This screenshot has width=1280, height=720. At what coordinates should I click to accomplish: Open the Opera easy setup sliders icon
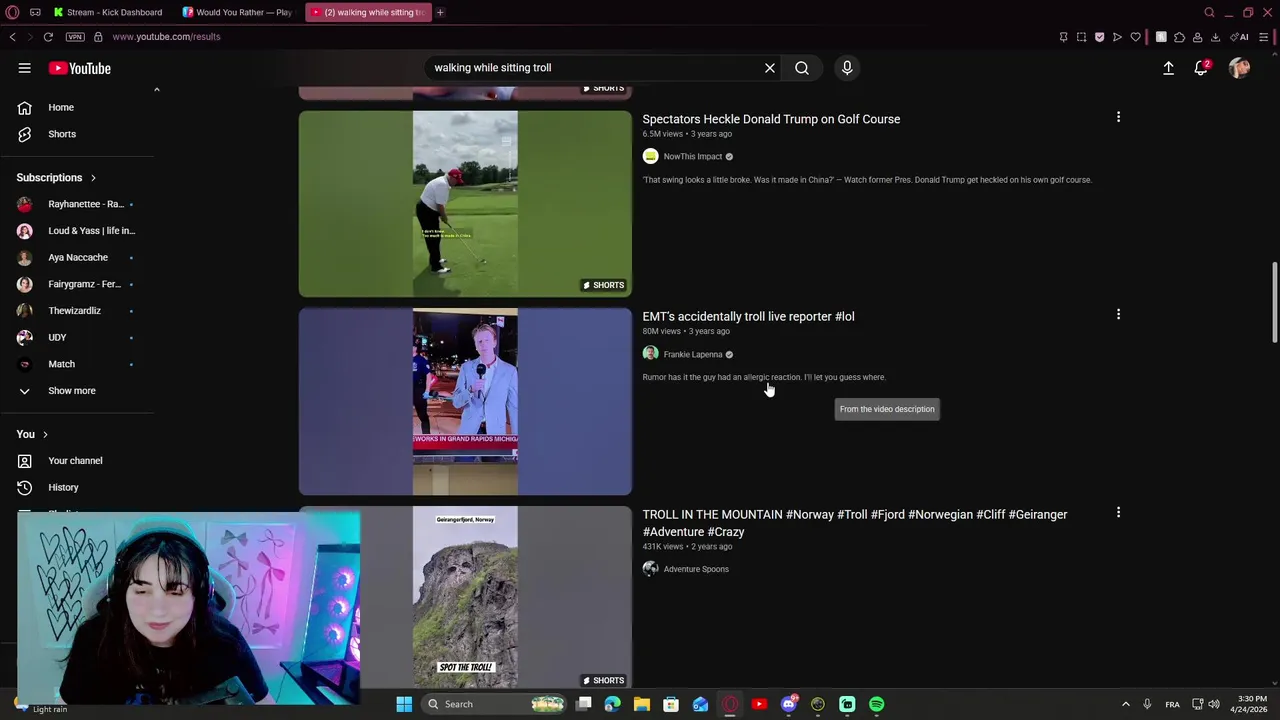click(x=1264, y=37)
